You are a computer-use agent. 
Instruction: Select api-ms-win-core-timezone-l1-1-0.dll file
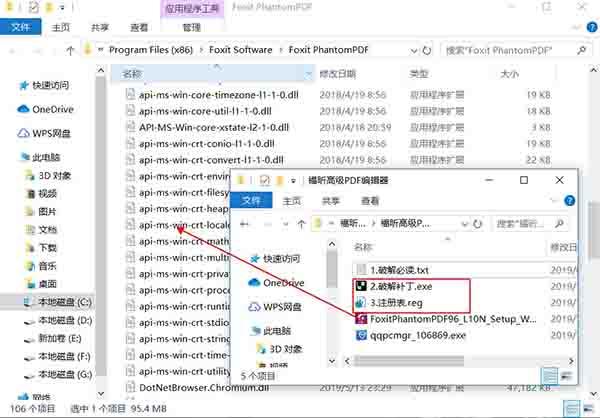[x=218, y=95]
